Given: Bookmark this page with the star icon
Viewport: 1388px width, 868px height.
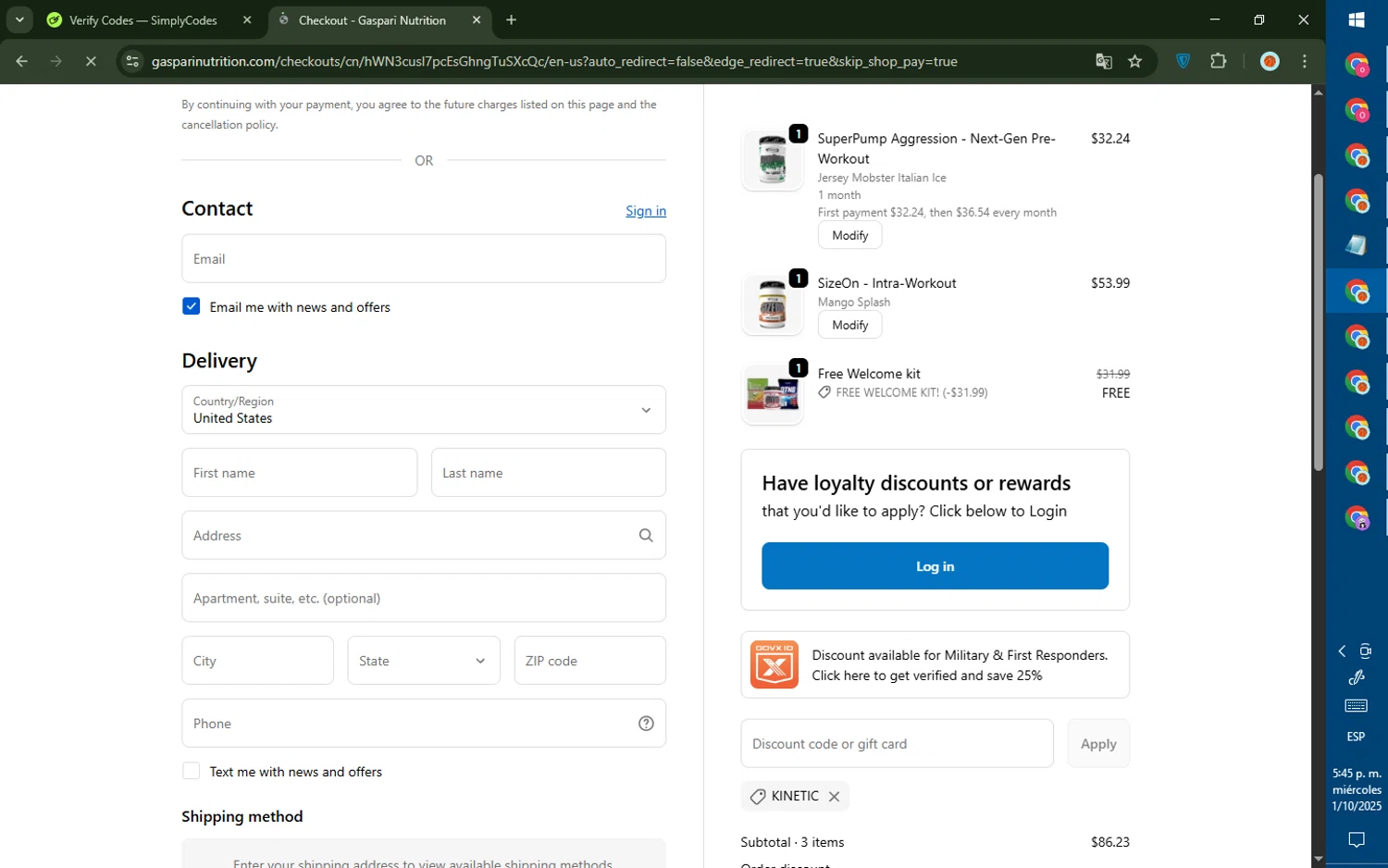Looking at the screenshot, I should (1135, 61).
